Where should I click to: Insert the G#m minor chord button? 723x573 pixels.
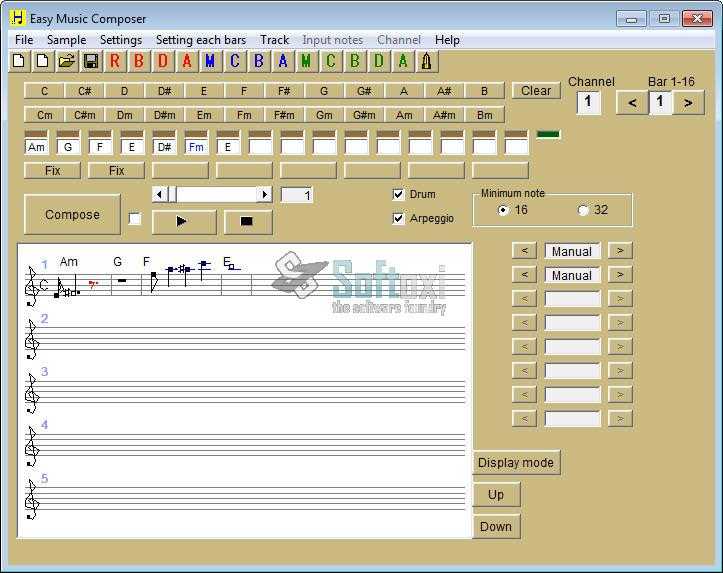point(364,115)
